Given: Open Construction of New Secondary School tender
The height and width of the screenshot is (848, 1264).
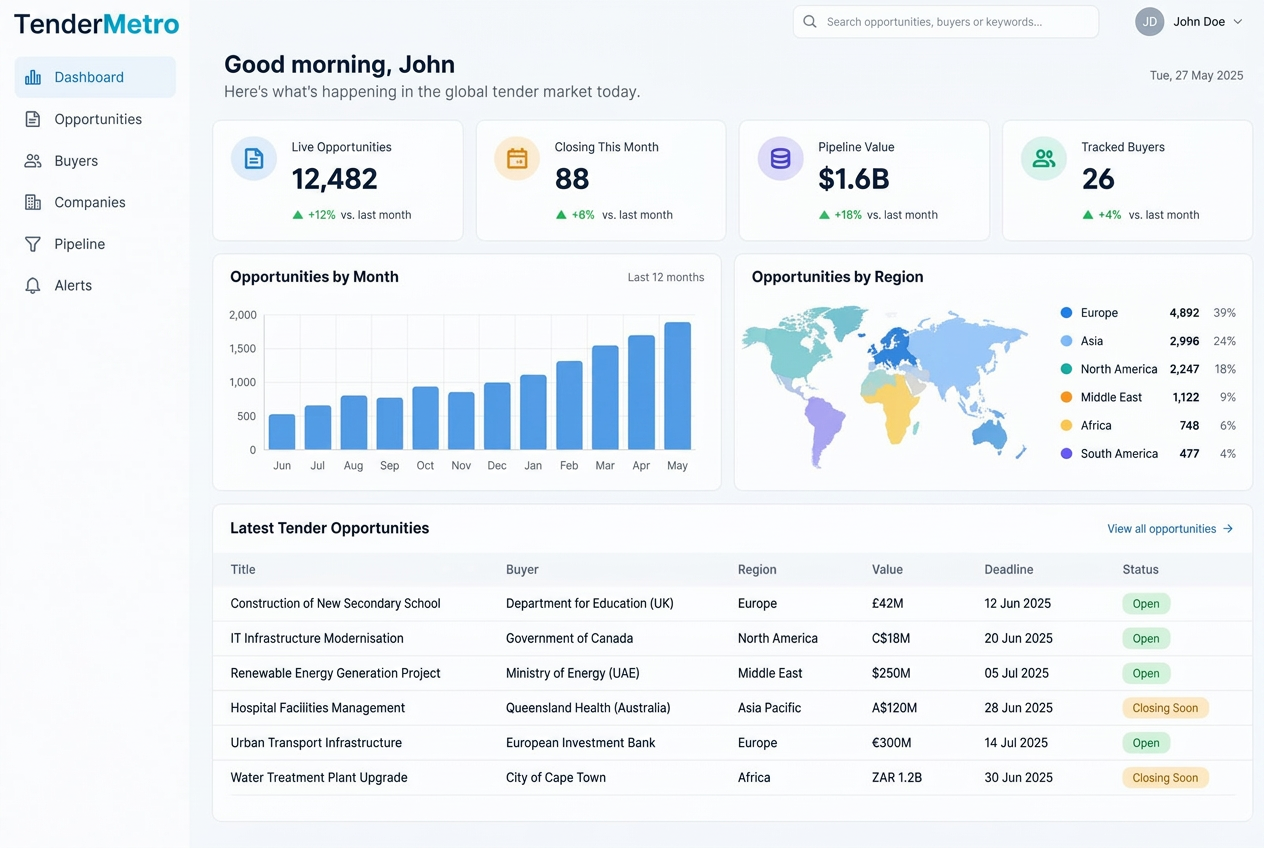Looking at the screenshot, I should point(335,604).
